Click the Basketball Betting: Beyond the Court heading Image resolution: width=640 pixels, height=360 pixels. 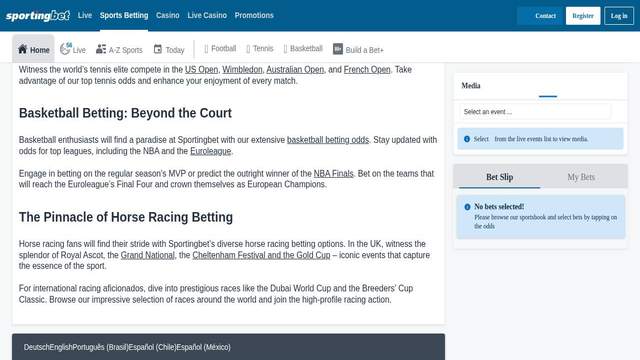(x=125, y=113)
